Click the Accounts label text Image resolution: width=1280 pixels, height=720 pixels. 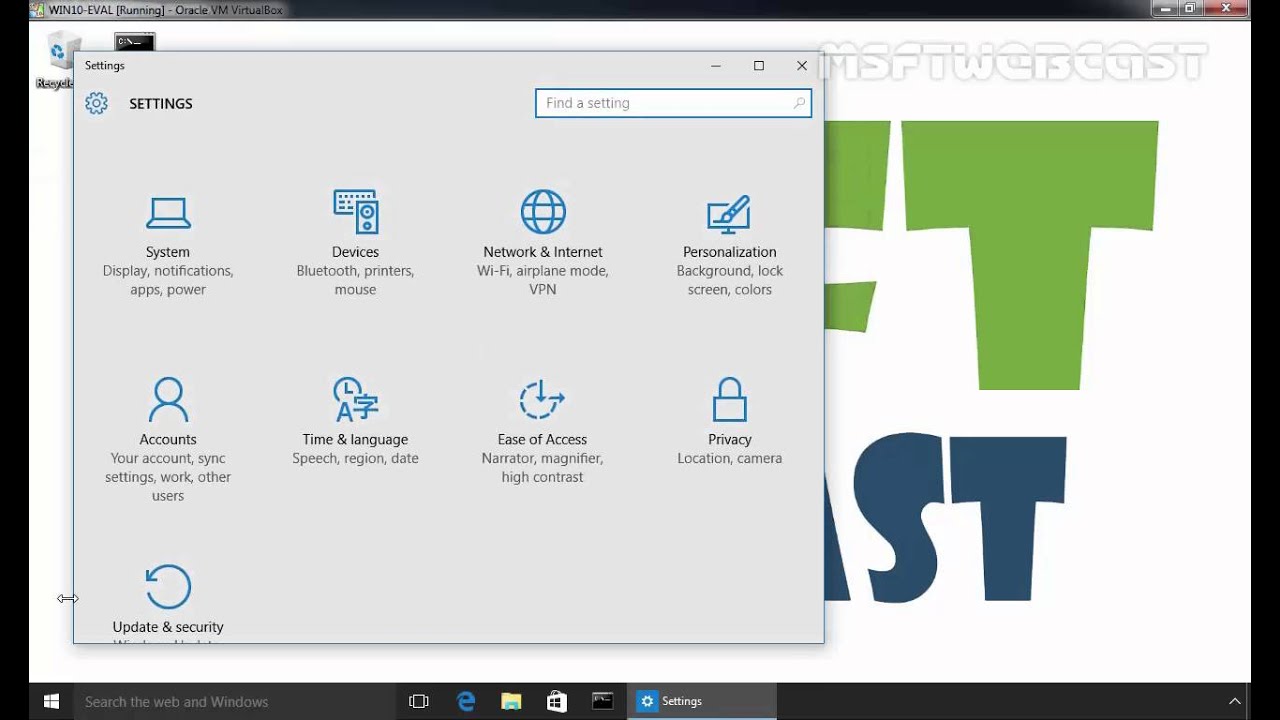tap(168, 439)
